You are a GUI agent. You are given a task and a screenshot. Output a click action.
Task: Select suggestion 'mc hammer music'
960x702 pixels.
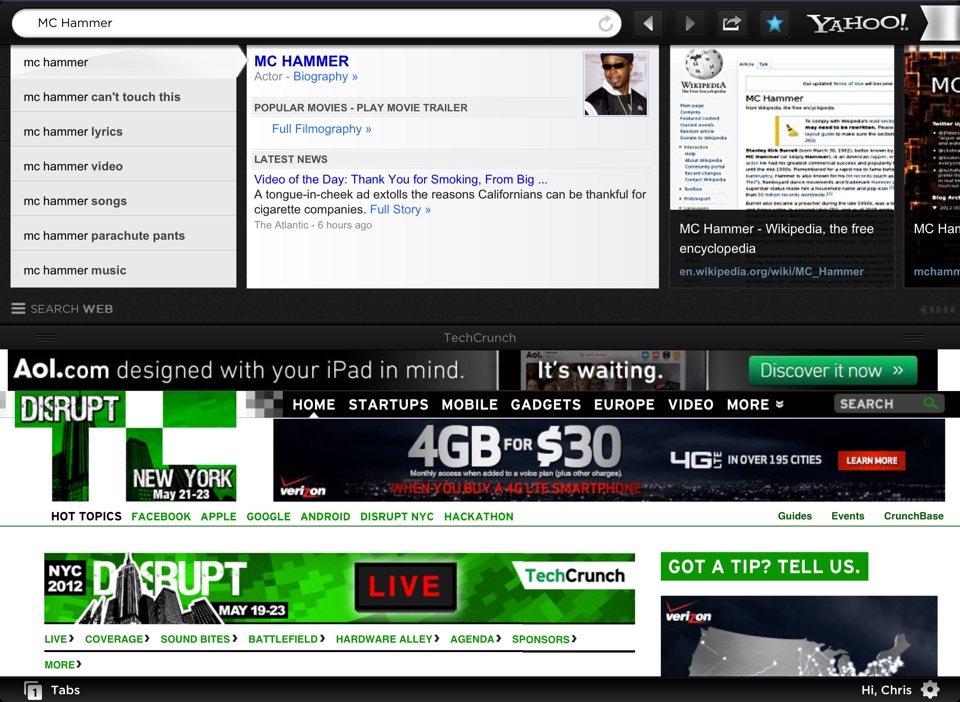[x=123, y=271]
